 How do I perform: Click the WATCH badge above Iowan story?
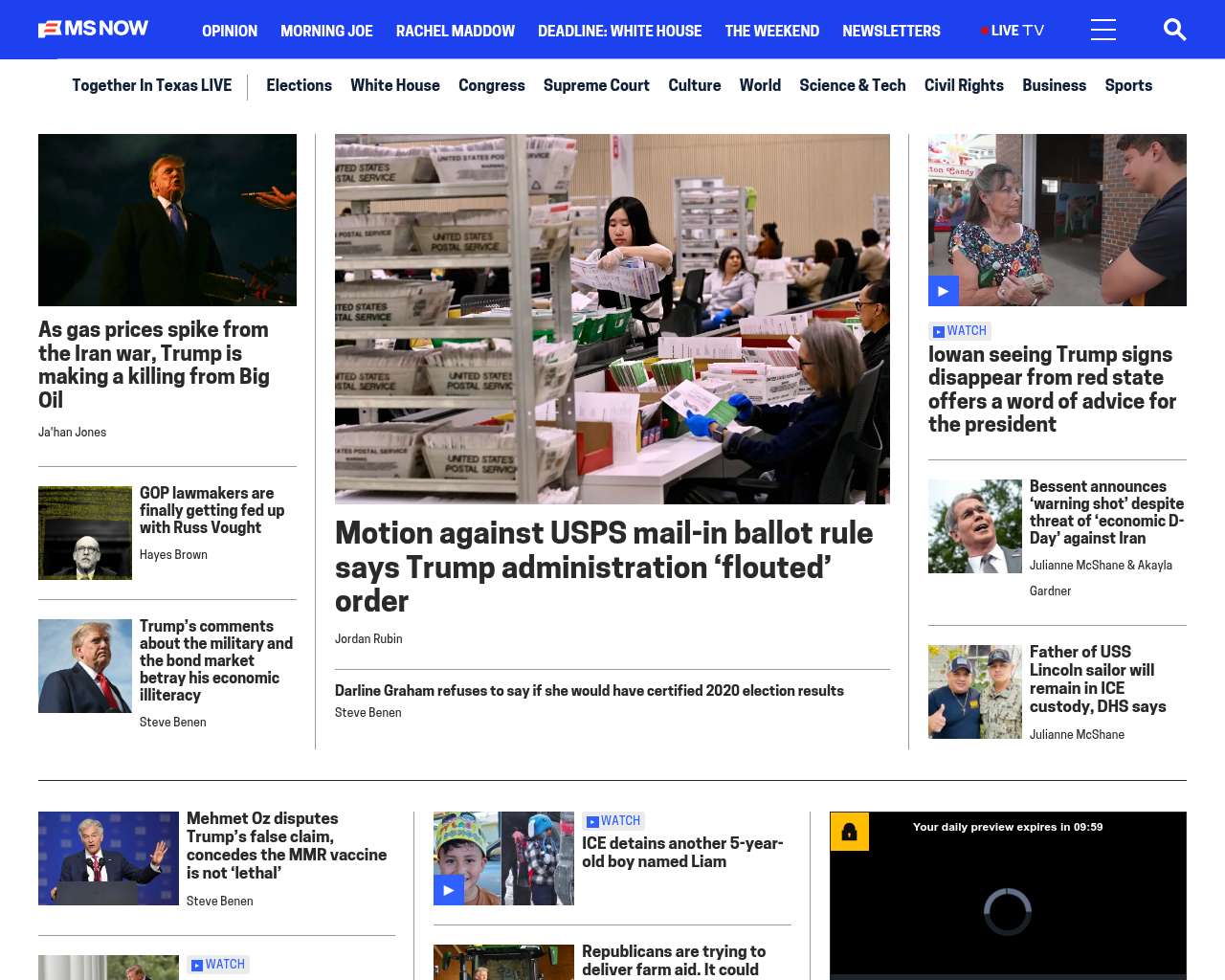pyautogui.click(x=960, y=331)
